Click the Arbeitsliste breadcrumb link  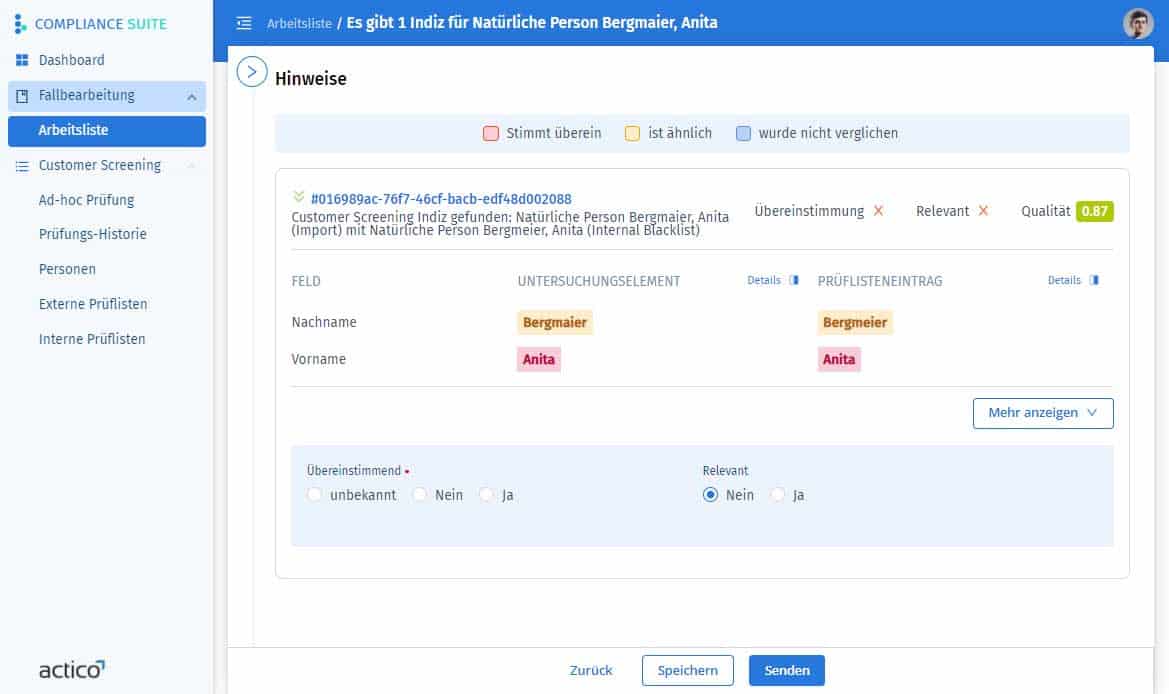point(299,23)
